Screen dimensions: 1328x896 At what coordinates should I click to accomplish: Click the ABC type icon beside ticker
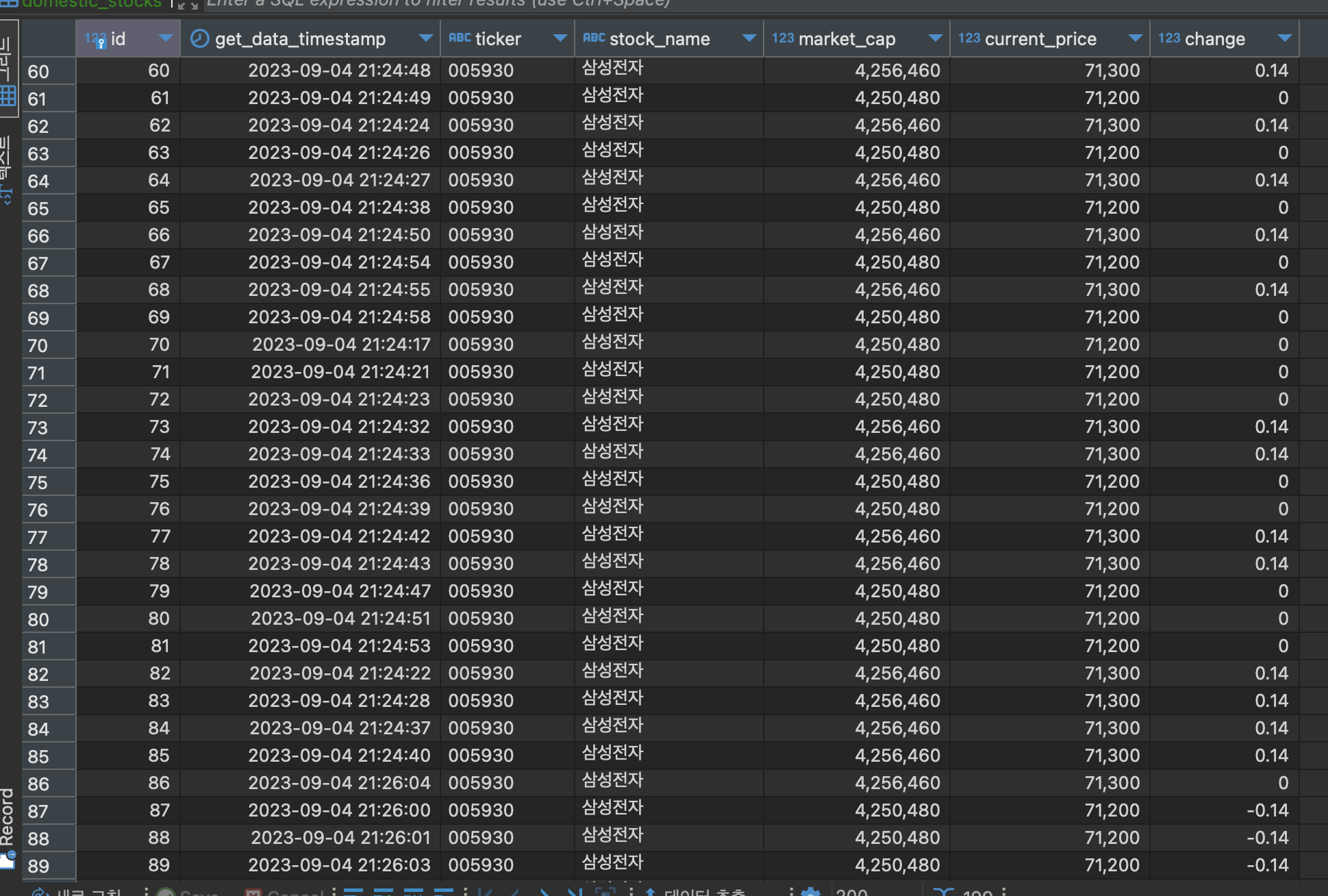click(x=460, y=38)
